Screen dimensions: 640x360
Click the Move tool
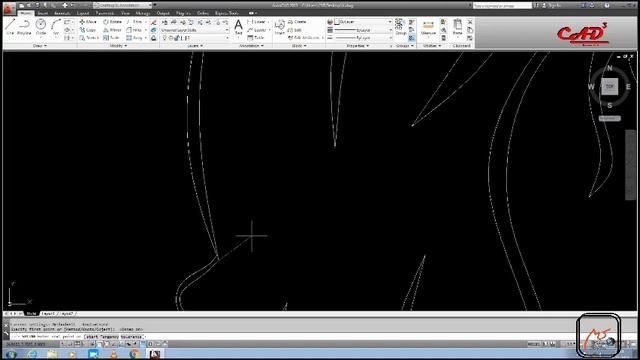pyautogui.click(x=88, y=22)
